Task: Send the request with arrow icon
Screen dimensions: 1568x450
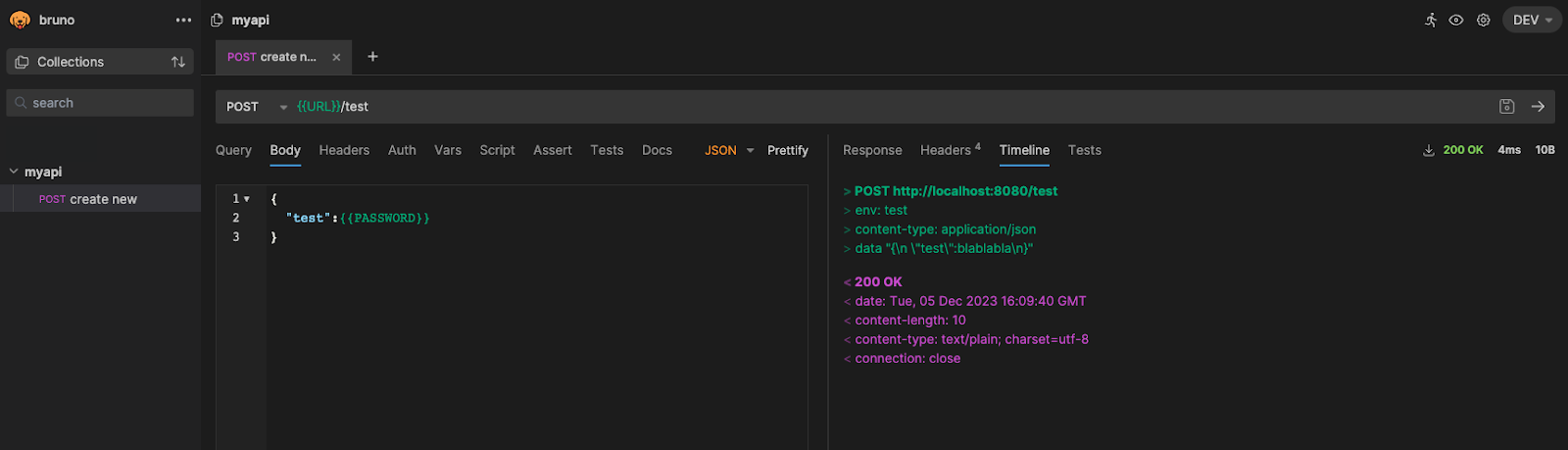Action: (x=1538, y=107)
